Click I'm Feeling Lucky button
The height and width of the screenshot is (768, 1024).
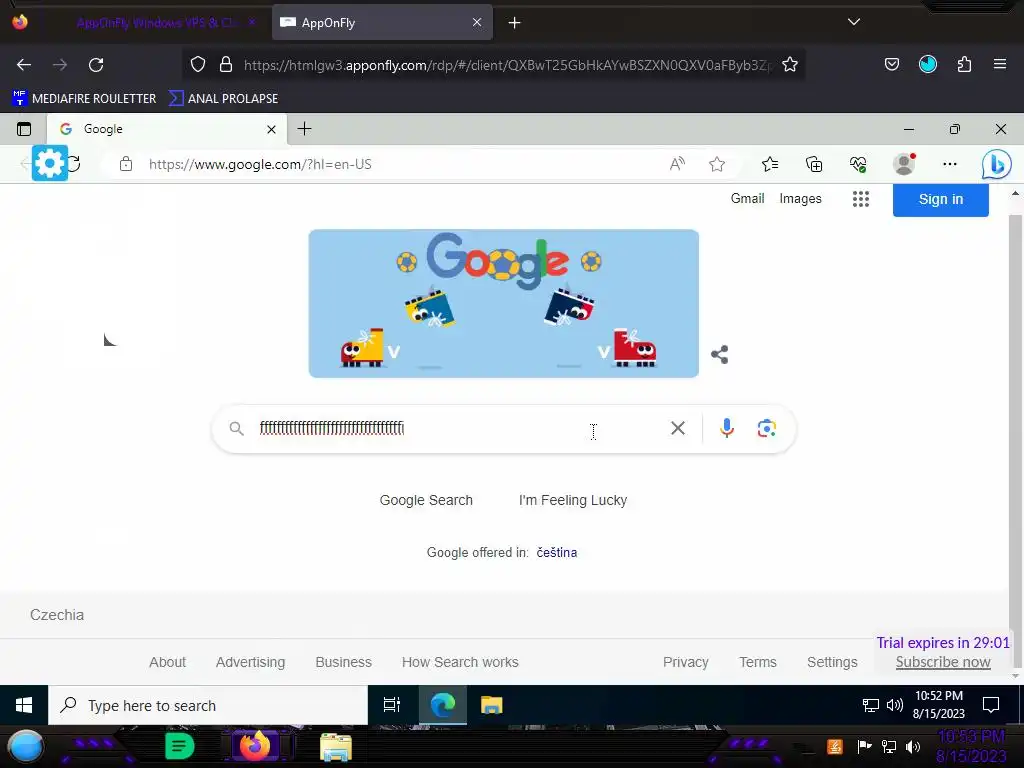coord(573,500)
